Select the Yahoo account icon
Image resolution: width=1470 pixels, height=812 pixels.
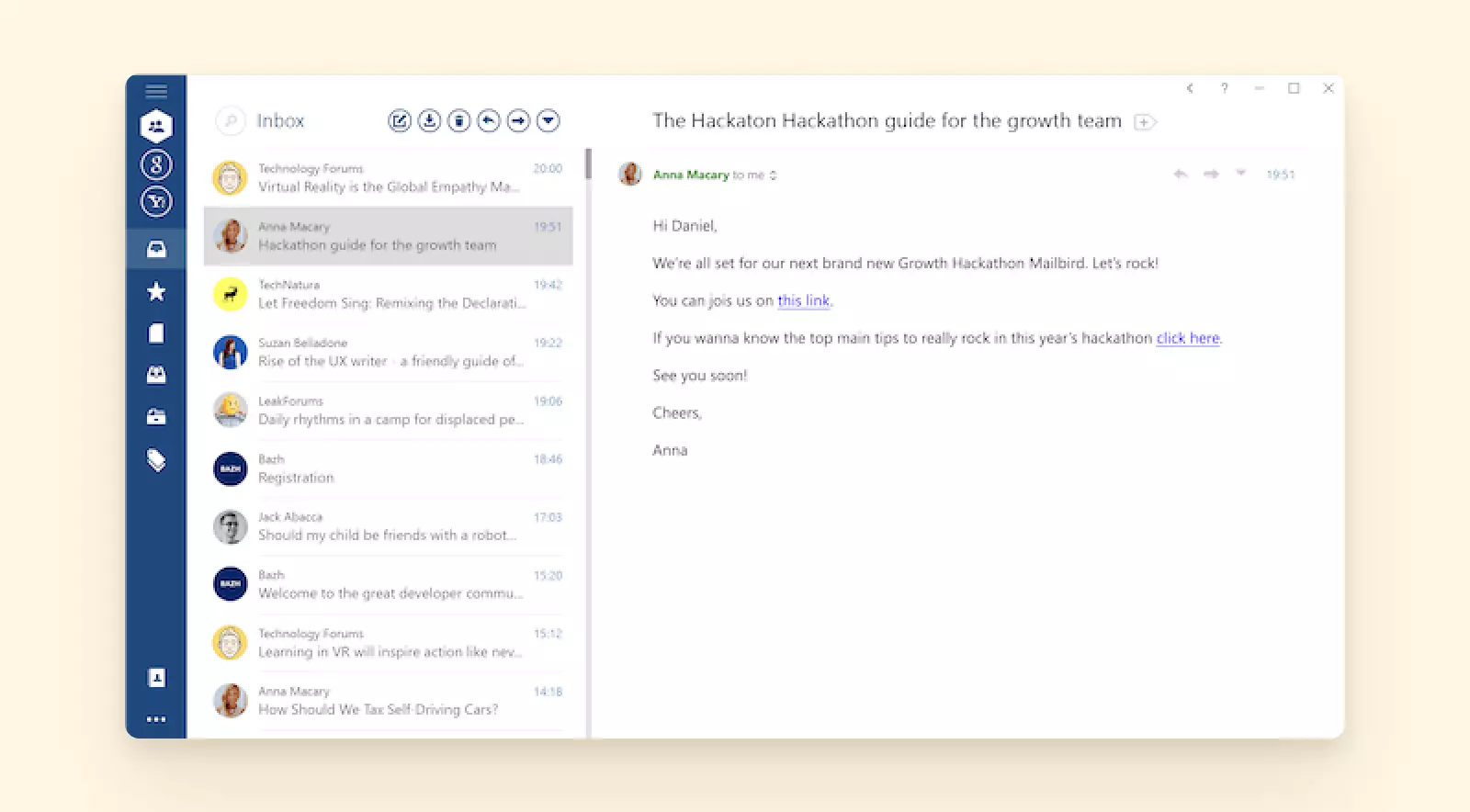point(156,201)
